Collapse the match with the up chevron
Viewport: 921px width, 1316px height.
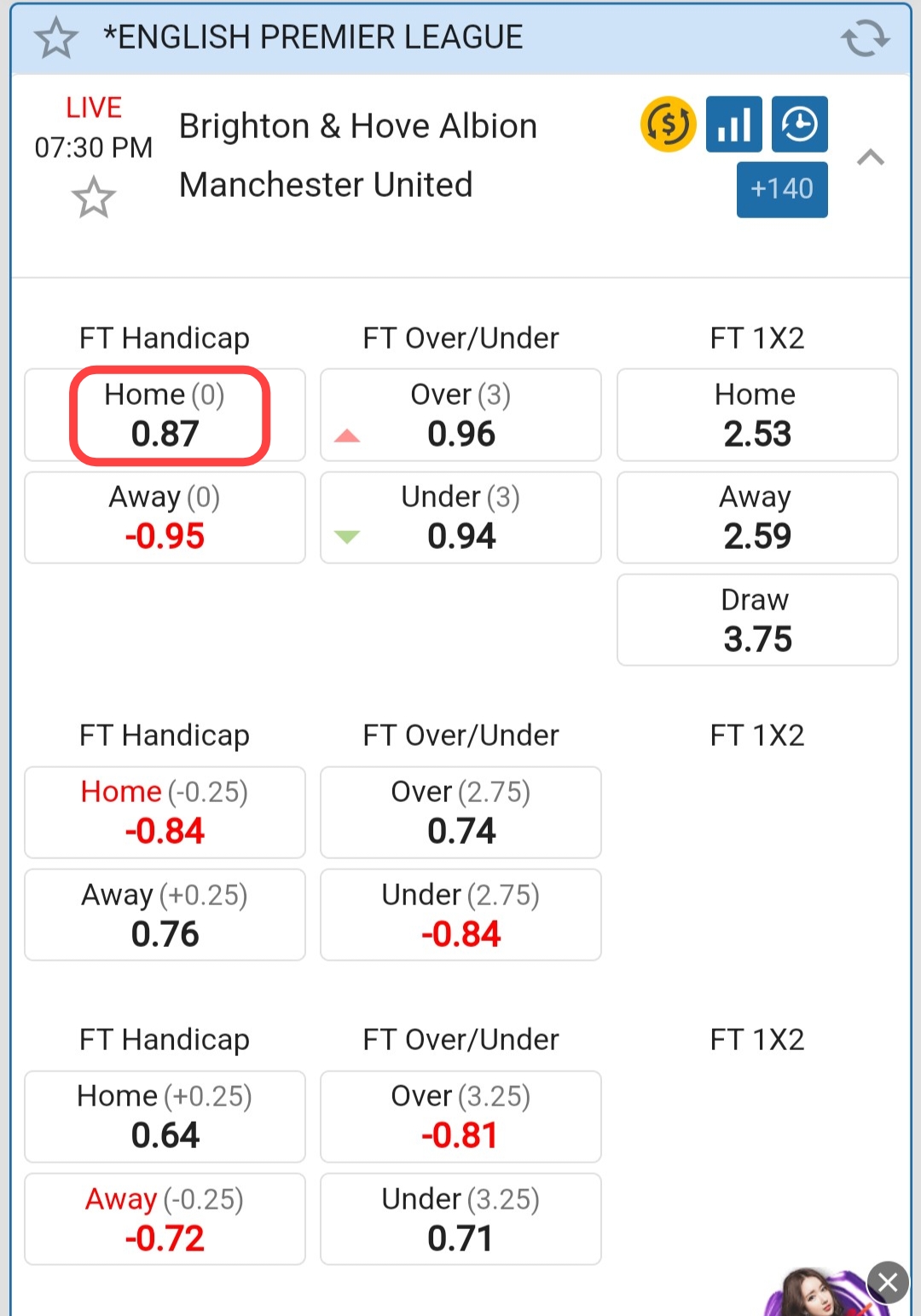pyautogui.click(x=870, y=158)
